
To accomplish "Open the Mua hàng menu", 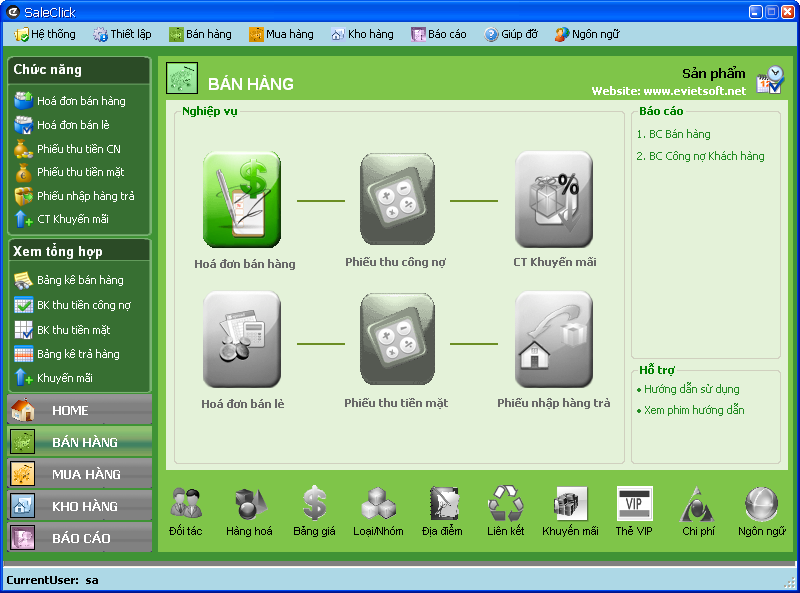I will [x=281, y=34].
